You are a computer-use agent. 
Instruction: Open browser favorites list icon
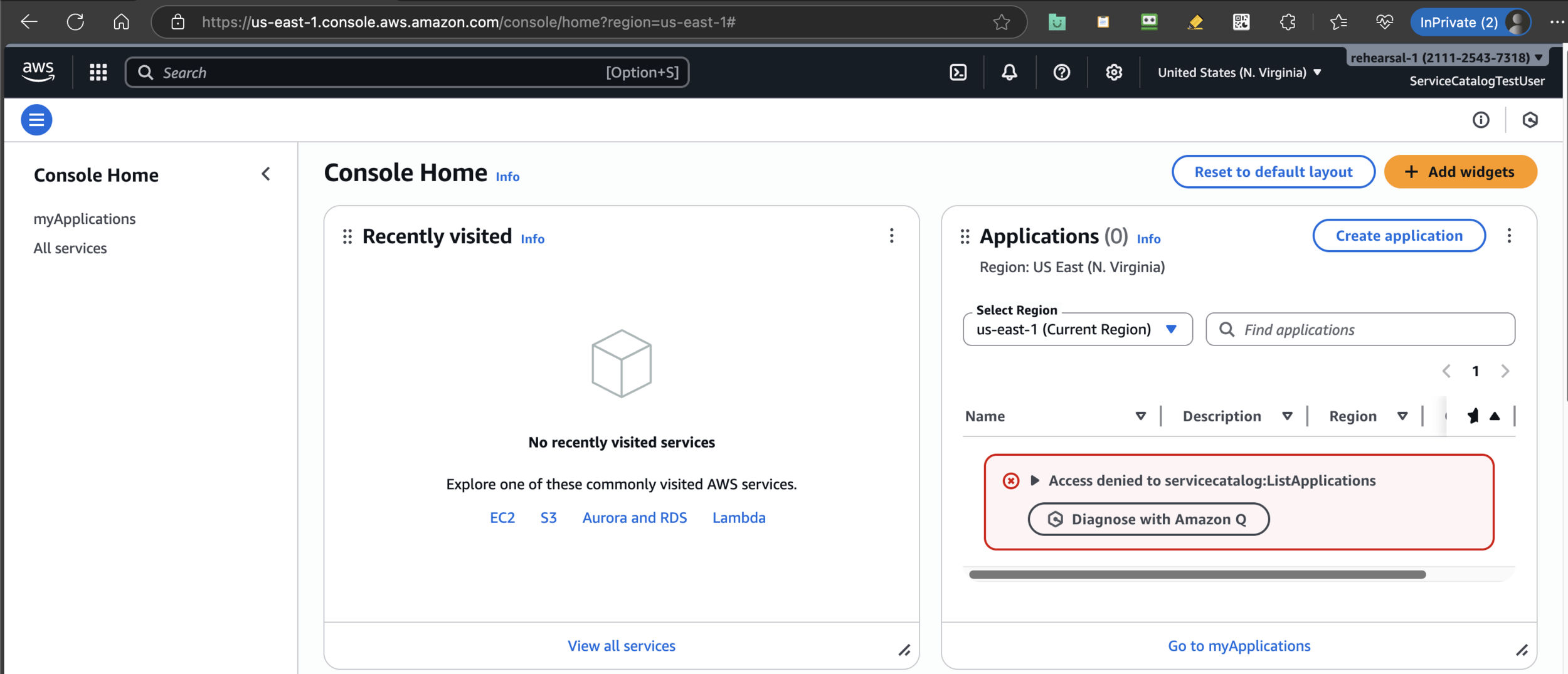click(x=1338, y=22)
